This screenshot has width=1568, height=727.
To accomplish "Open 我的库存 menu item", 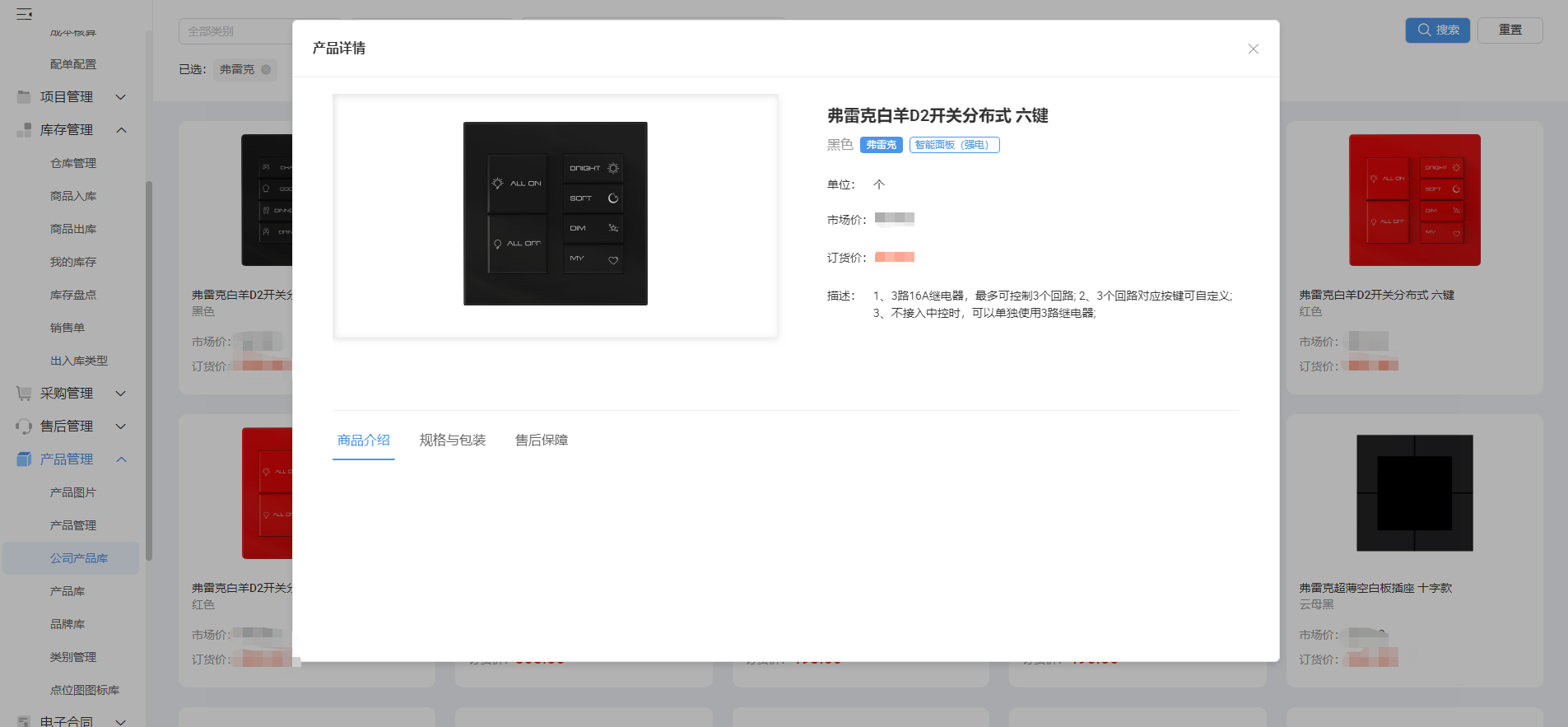I will point(73,262).
